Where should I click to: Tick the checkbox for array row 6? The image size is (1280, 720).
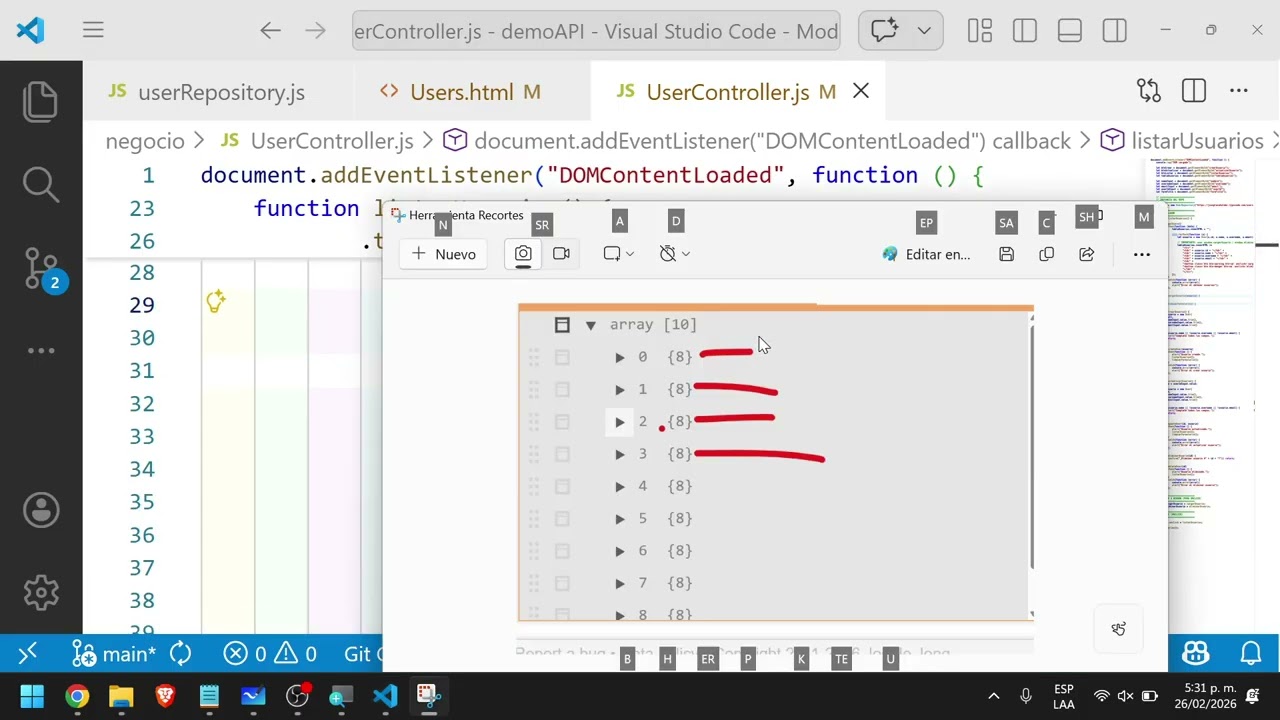562,551
